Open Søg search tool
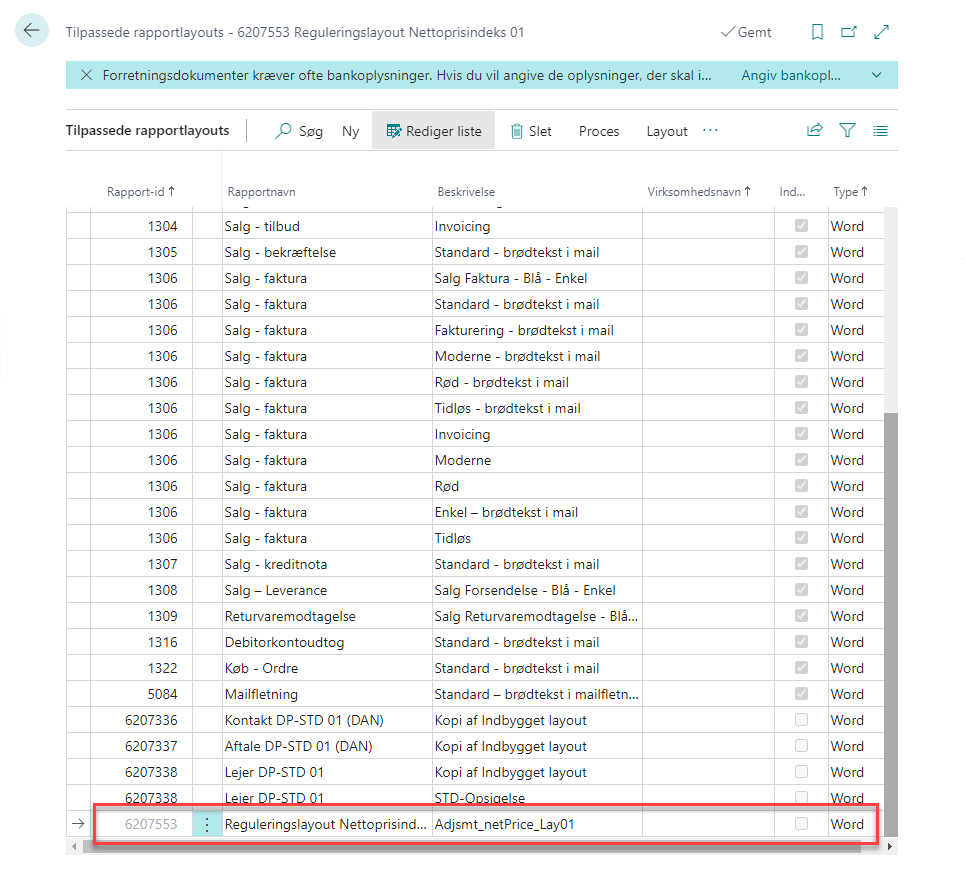This screenshot has width=965, height=880. click(299, 131)
